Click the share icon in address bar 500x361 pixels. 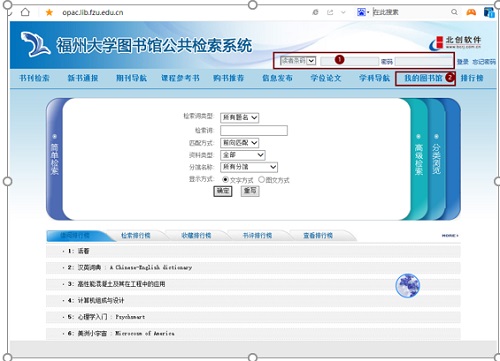(x=330, y=12)
